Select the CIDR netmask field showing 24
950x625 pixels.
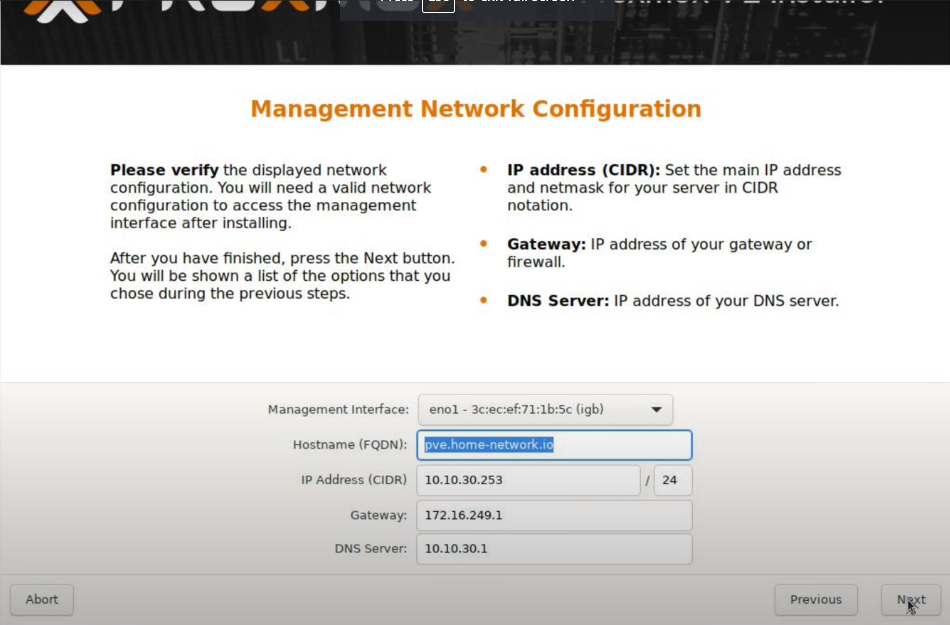pos(672,480)
